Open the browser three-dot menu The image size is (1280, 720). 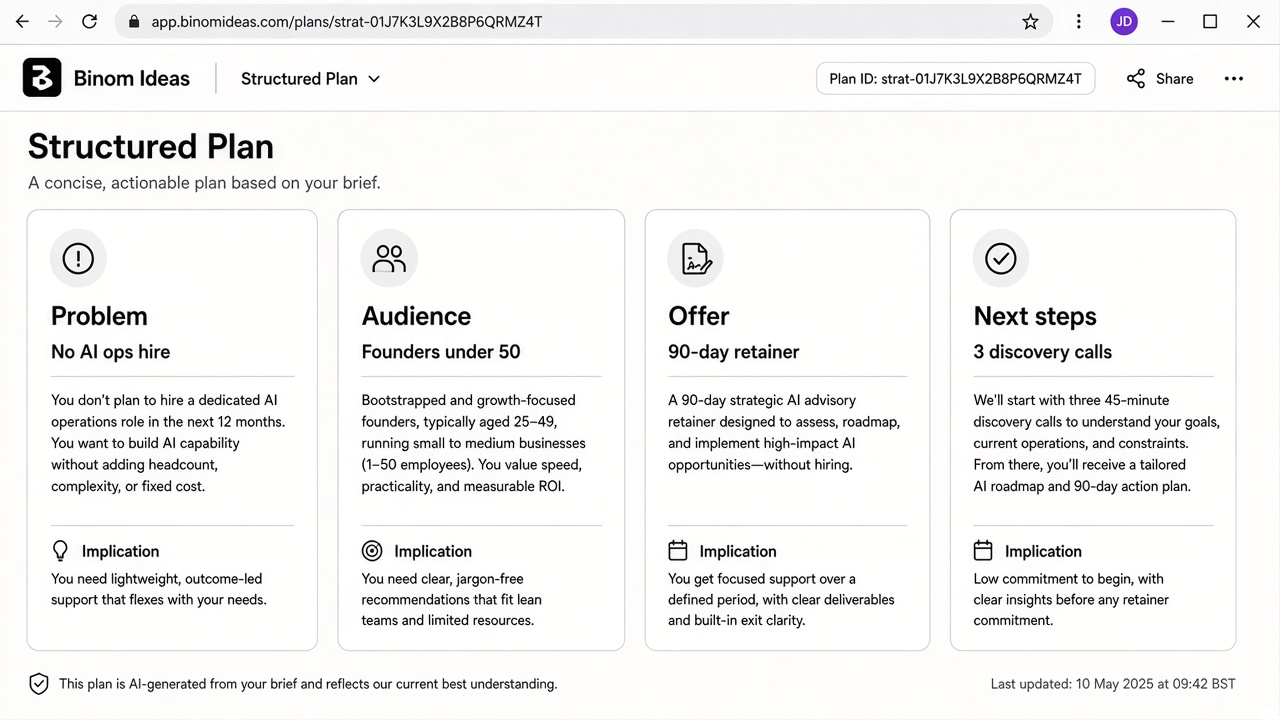[1078, 21]
